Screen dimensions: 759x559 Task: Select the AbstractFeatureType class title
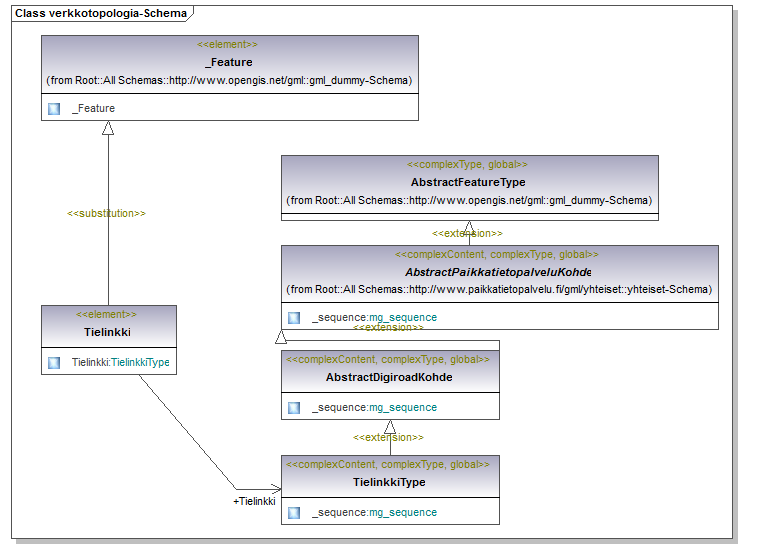[468, 182]
